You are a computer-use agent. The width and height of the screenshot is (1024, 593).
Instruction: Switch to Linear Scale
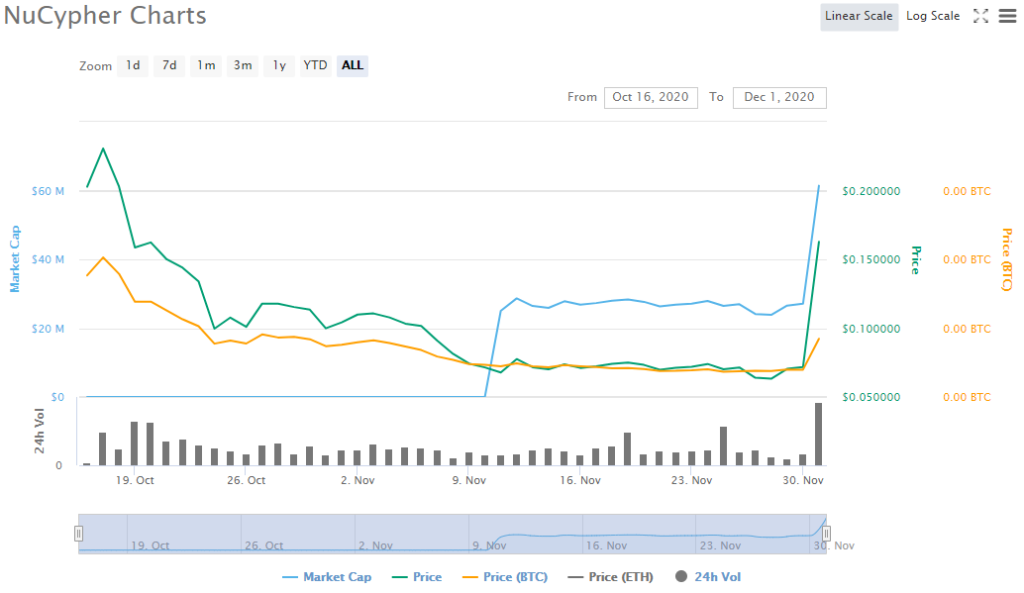click(858, 16)
